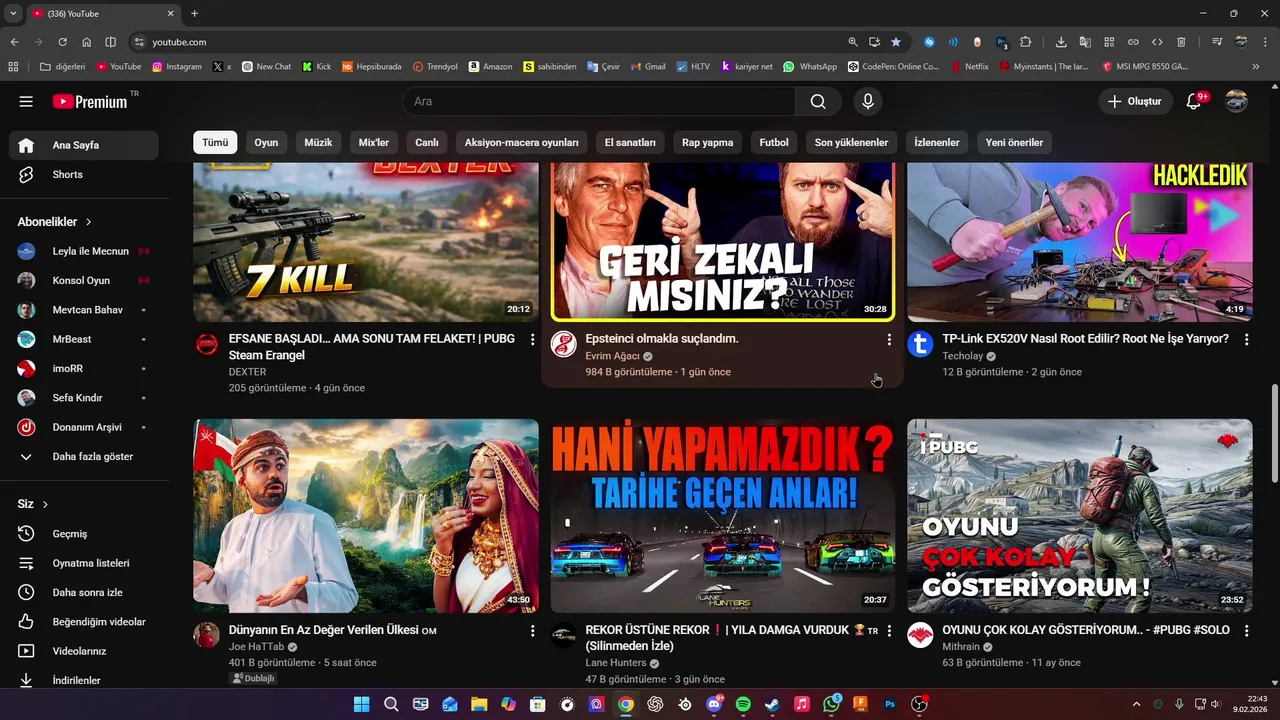Open Steam from the taskbar
1280x720 pixels.
[x=772, y=704]
